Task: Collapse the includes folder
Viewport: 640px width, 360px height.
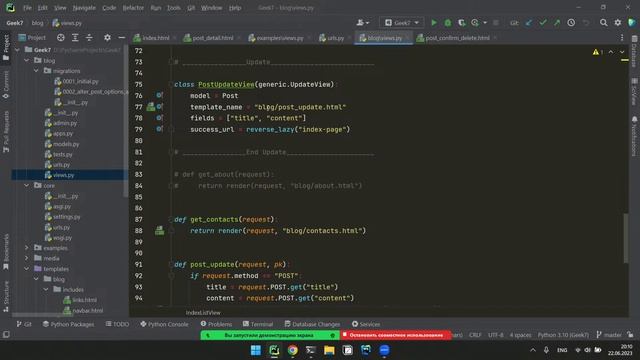Action: 46,289
